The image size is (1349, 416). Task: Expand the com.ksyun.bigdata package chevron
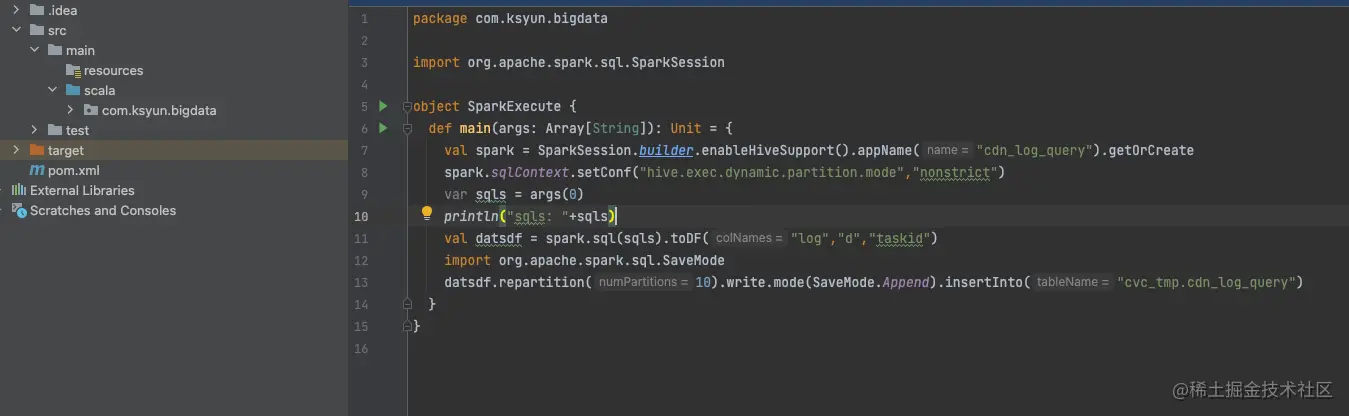[x=70, y=110]
